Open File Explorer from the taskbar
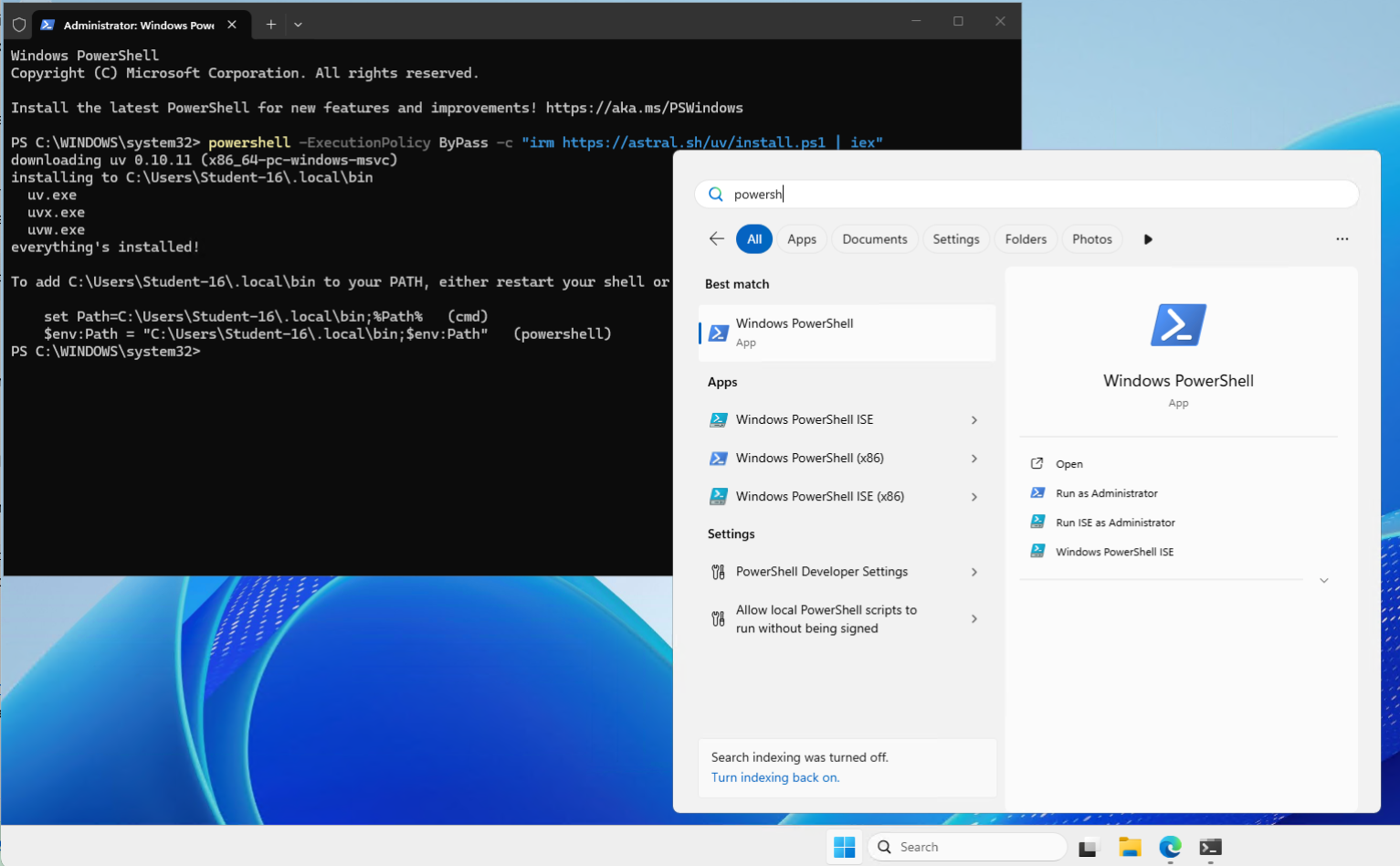The width and height of the screenshot is (1400, 866). pos(1130,848)
